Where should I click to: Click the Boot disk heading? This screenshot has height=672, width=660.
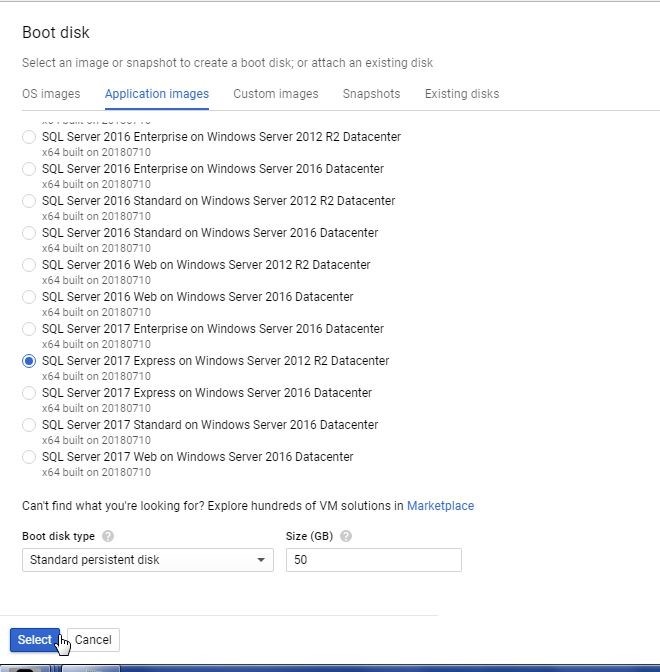[x=56, y=33]
